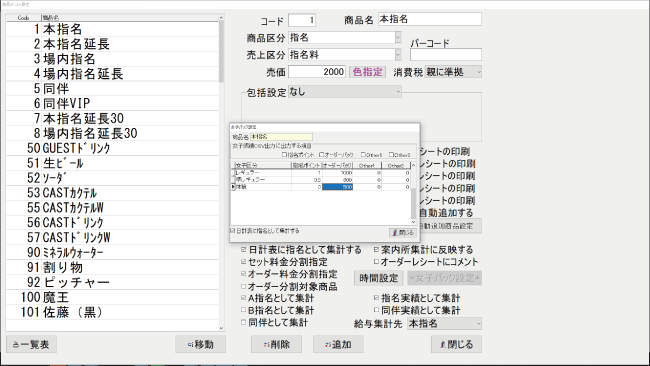Open the 色指定 color picker button
The height and width of the screenshot is (366, 650).
point(368,72)
